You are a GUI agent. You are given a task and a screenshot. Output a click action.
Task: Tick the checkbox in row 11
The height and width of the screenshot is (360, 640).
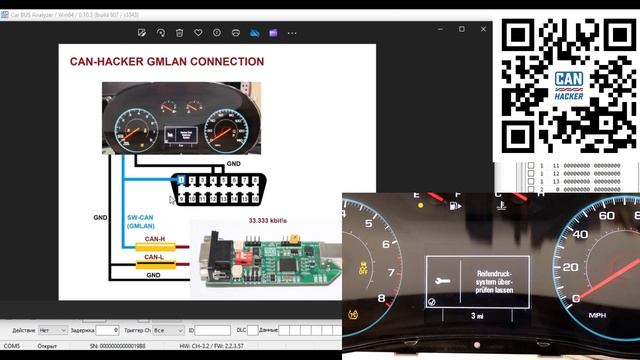click(x=531, y=166)
